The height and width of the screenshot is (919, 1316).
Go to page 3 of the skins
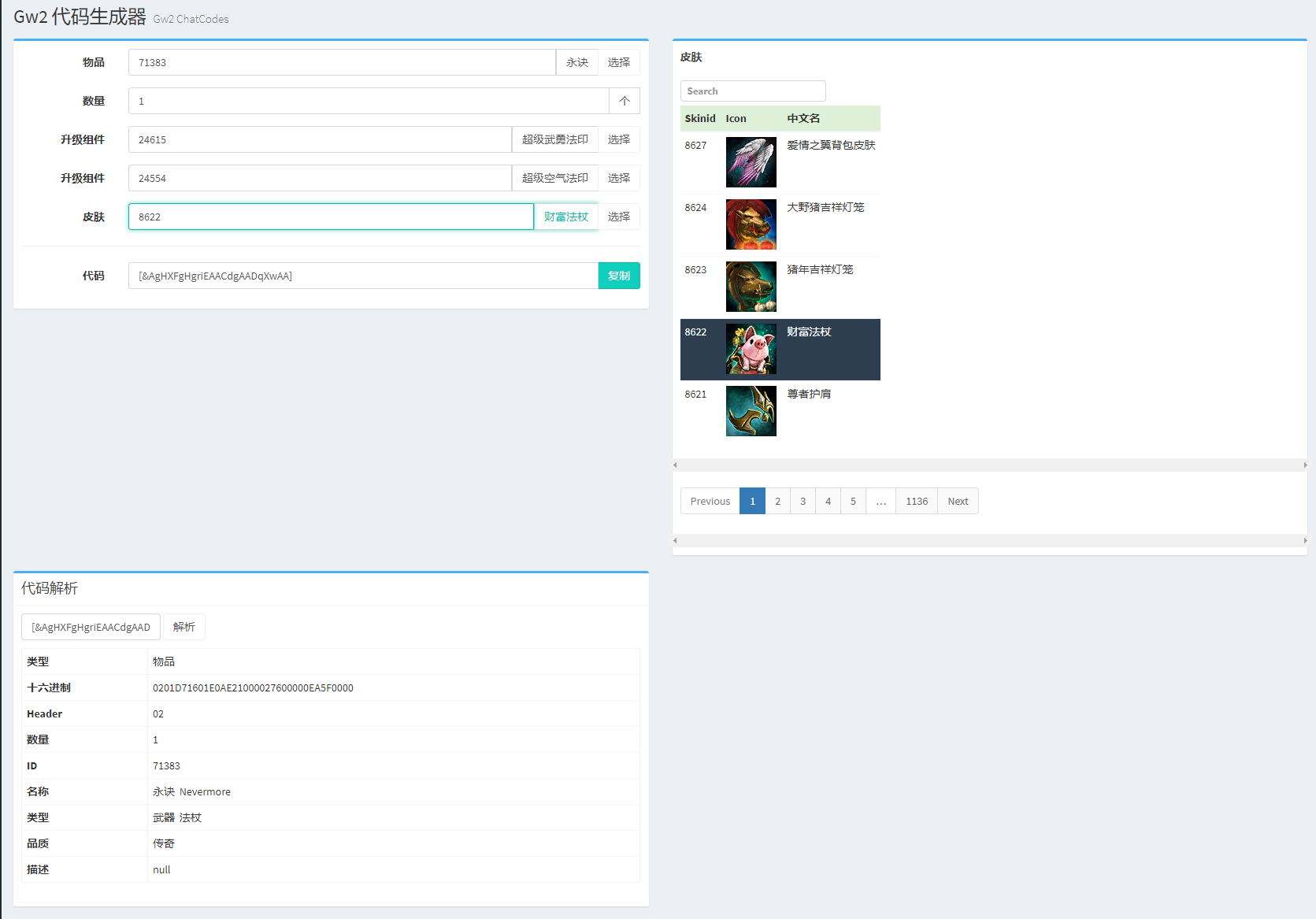pos(803,501)
